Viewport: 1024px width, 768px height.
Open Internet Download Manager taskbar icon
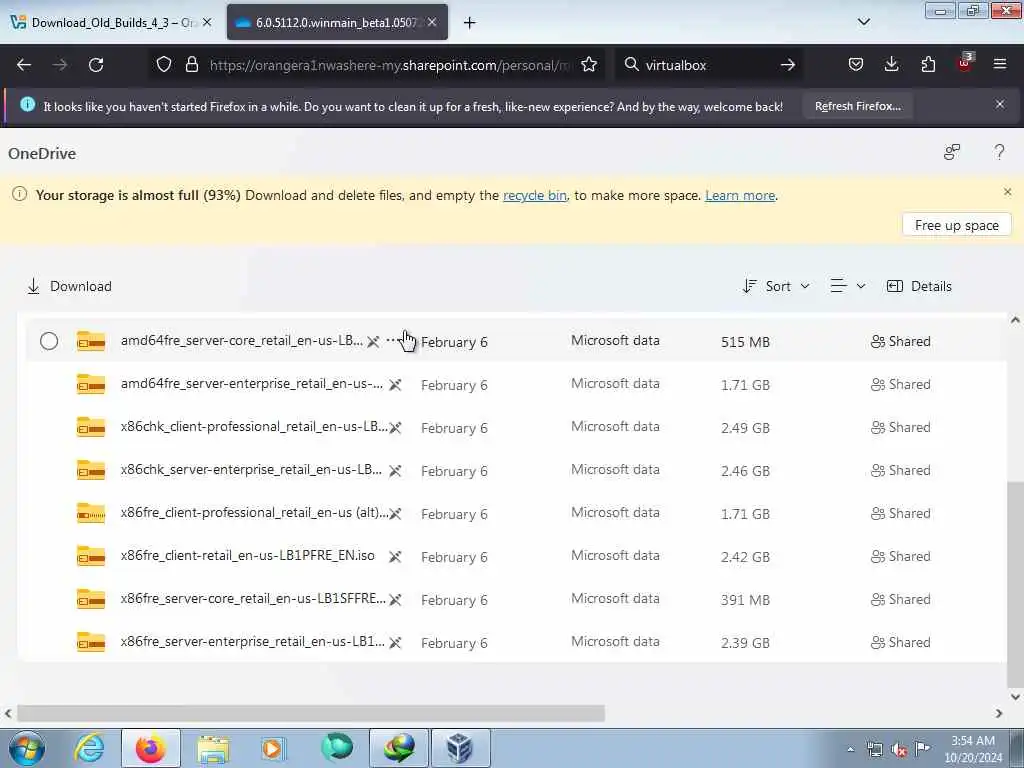398,748
